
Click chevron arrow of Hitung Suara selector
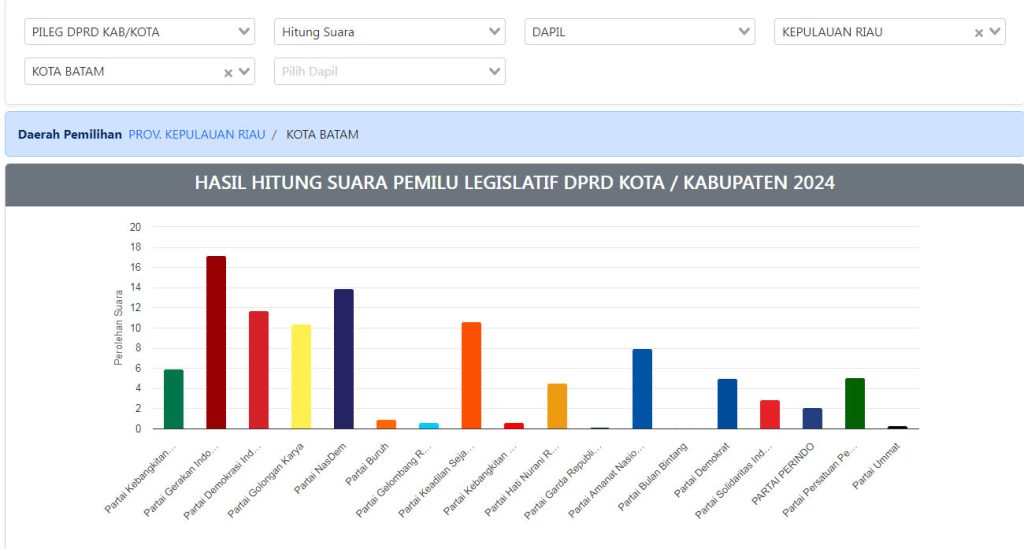(x=495, y=32)
